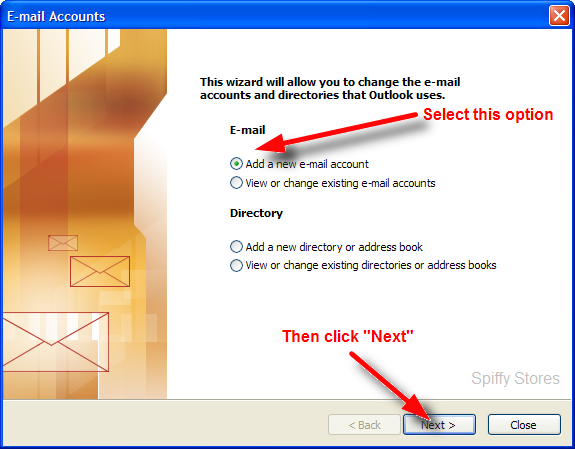Select the 'Add a new e-mail account' radio button
Viewport: 575px width, 449px height.
236,164
